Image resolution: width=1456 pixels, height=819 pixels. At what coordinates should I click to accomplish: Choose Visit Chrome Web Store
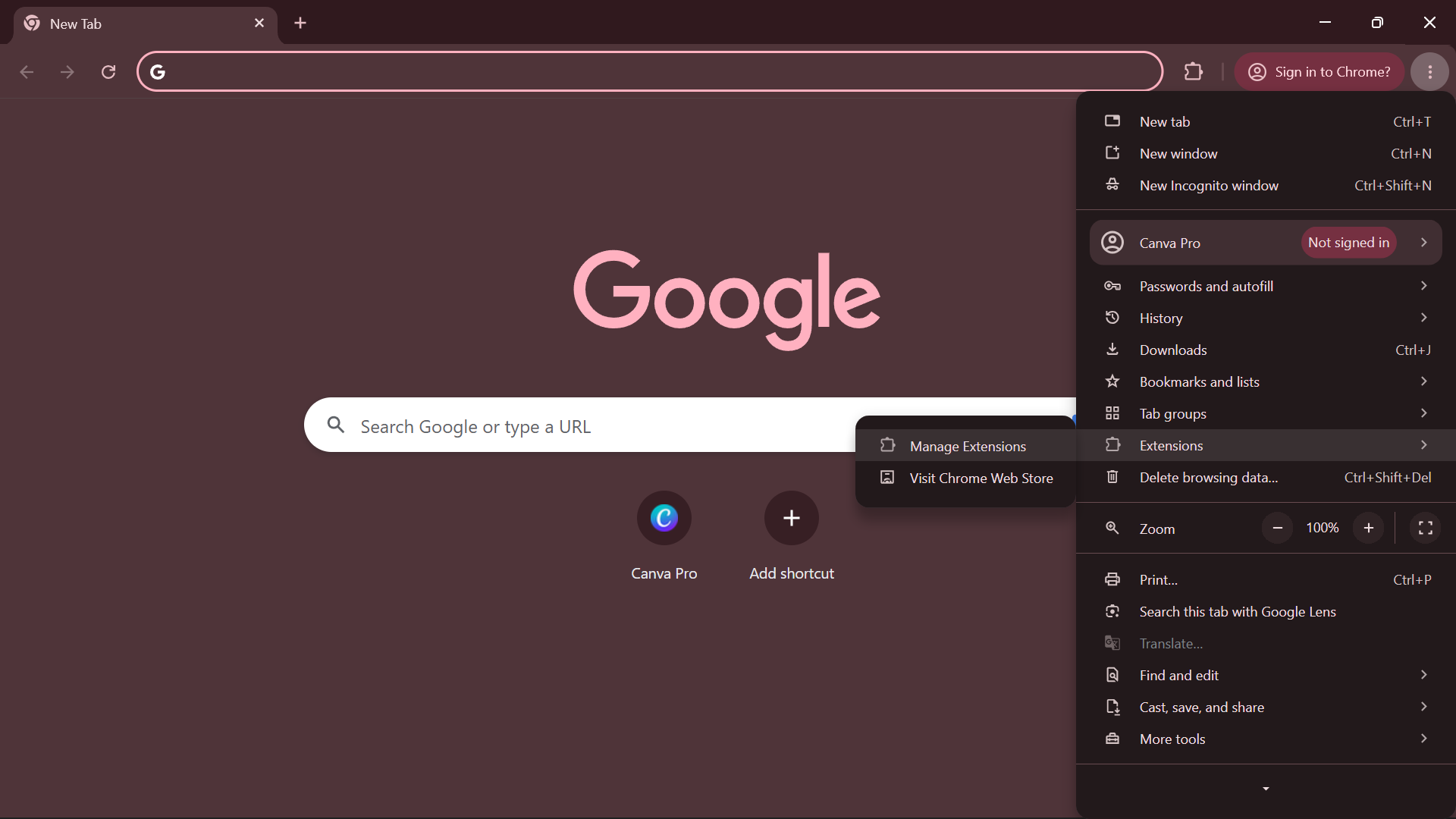[965, 478]
